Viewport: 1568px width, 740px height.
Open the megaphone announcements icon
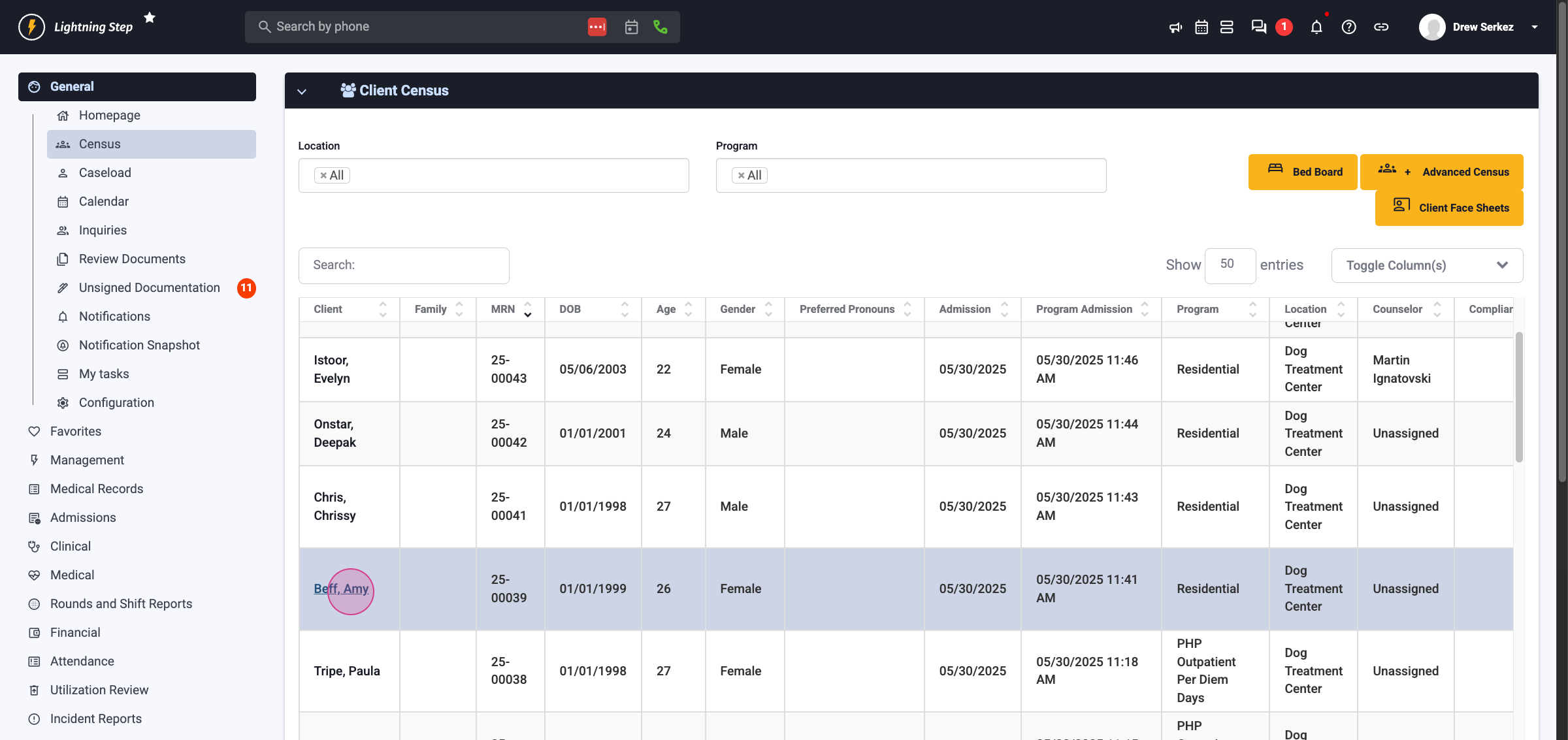(x=1175, y=27)
